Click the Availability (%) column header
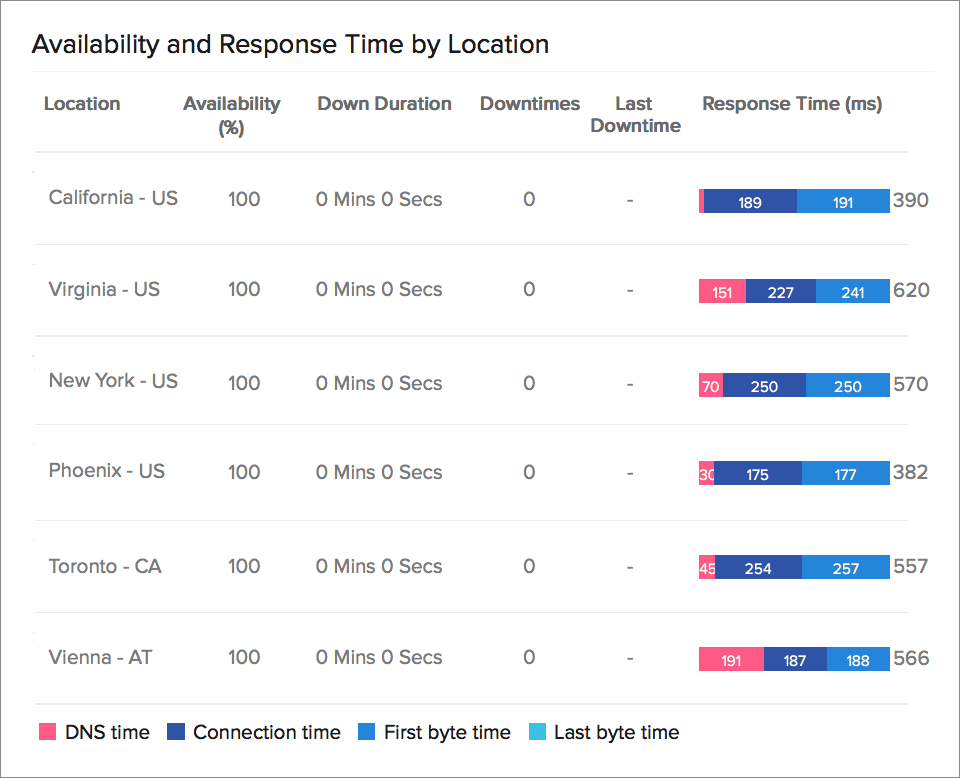The height and width of the screenshot is (778, 960). [232, 115]
